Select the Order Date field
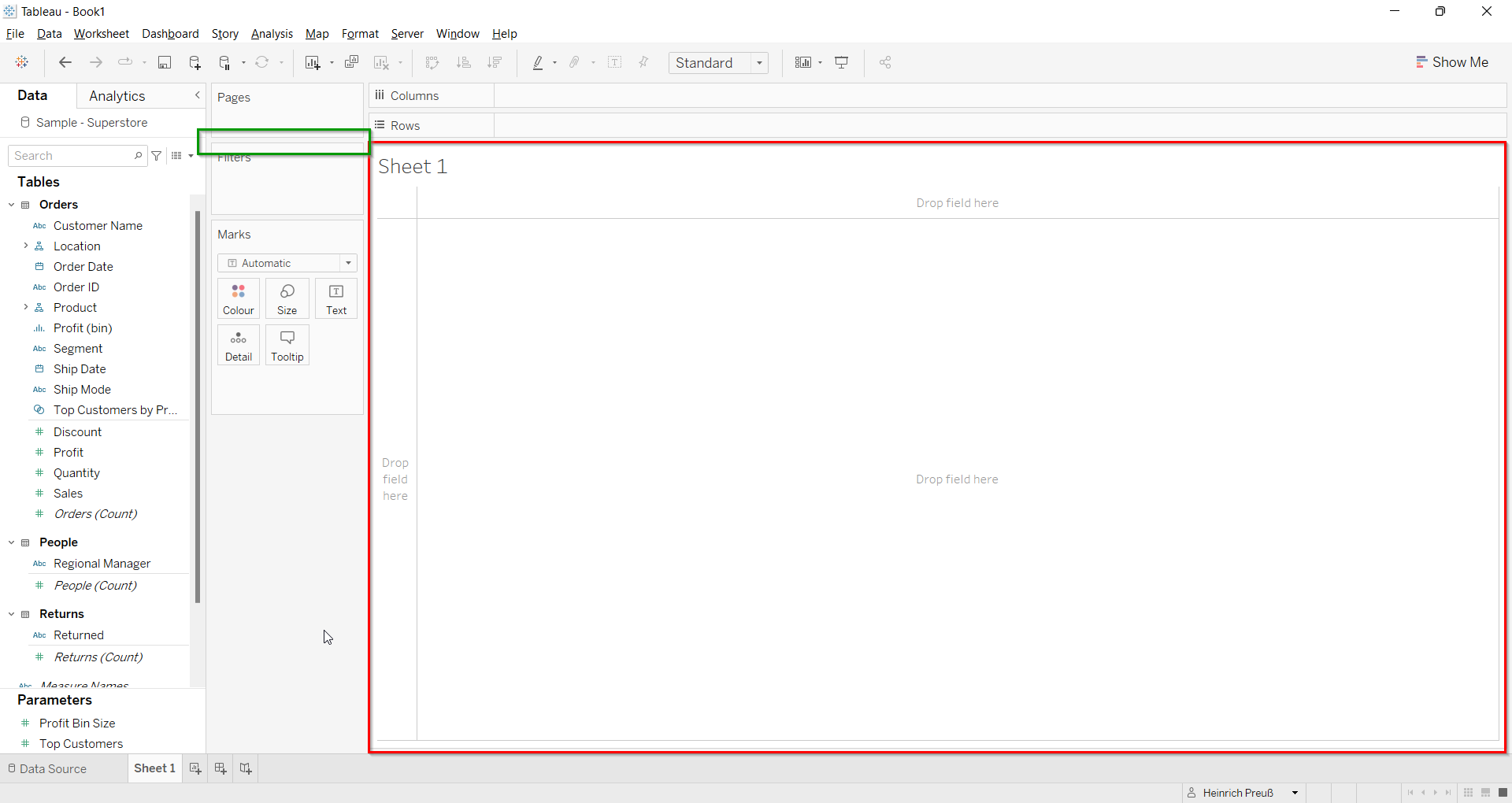 point(83,267)
